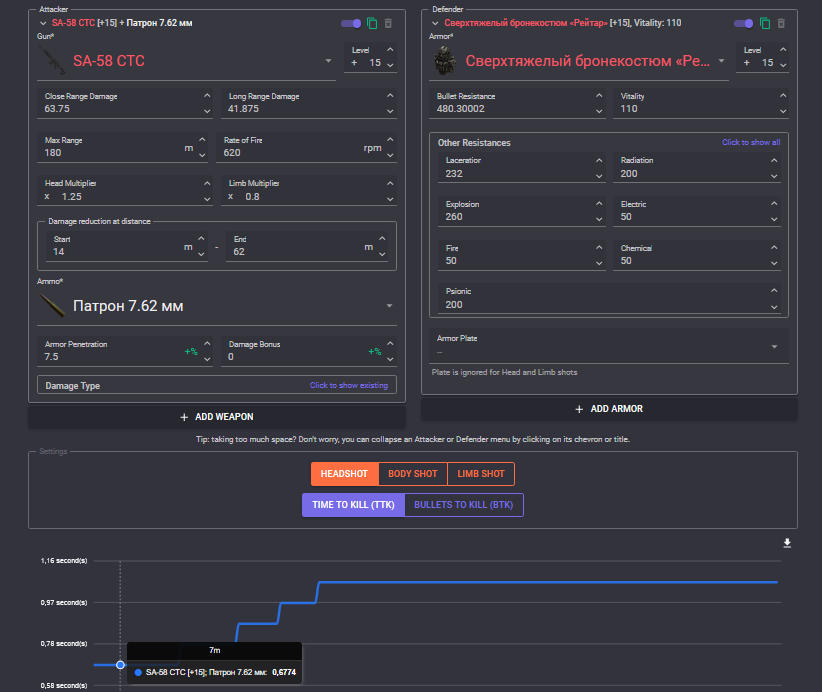Increase Bullet Resistance value
The width and height of the screenshot is (822, 692).
point(599,95)
